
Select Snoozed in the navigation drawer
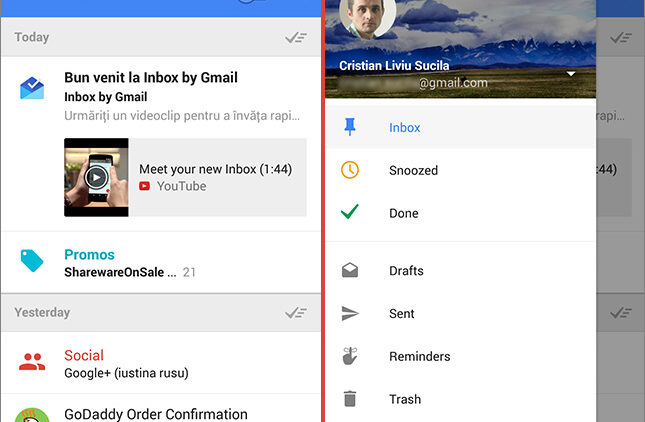point(413,170)
